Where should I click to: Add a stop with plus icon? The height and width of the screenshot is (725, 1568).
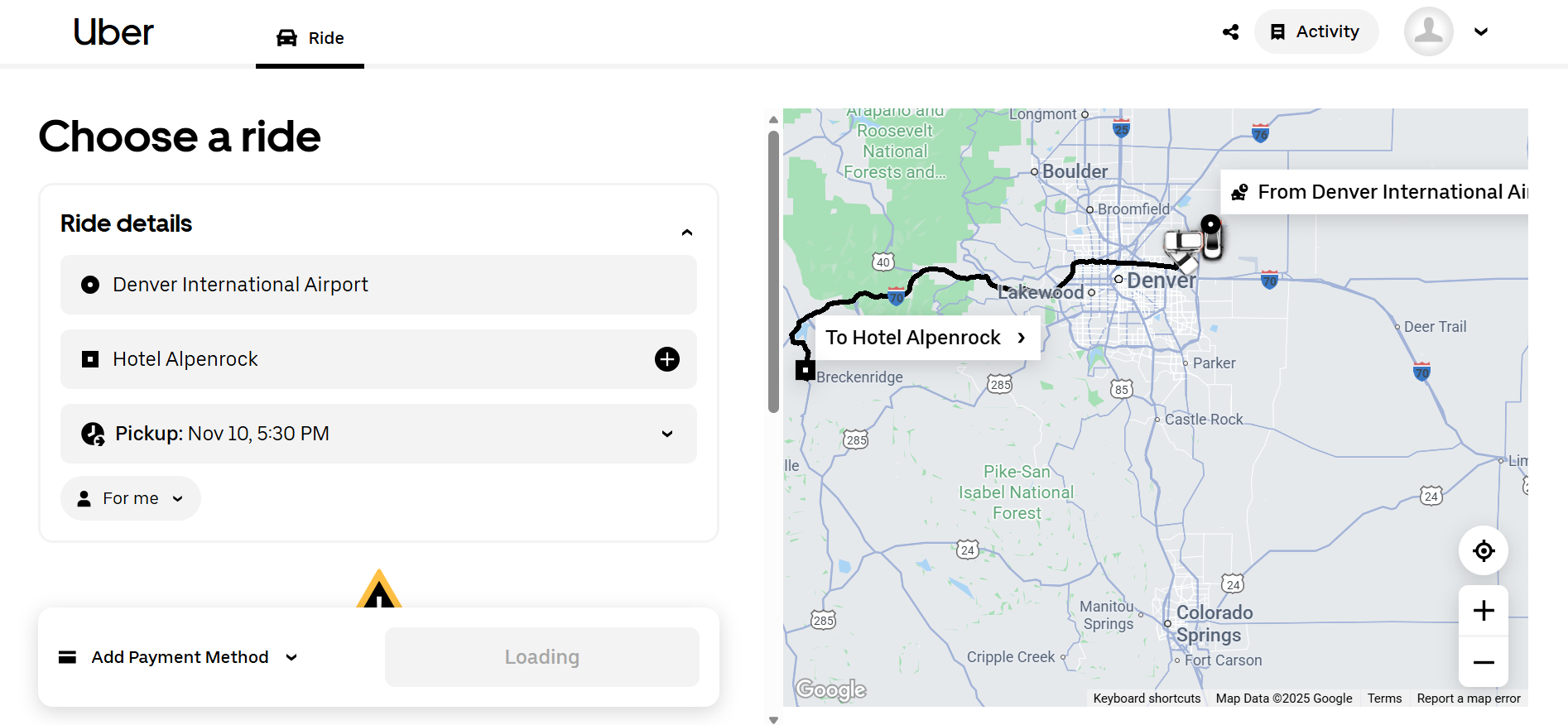coord(667,359)
